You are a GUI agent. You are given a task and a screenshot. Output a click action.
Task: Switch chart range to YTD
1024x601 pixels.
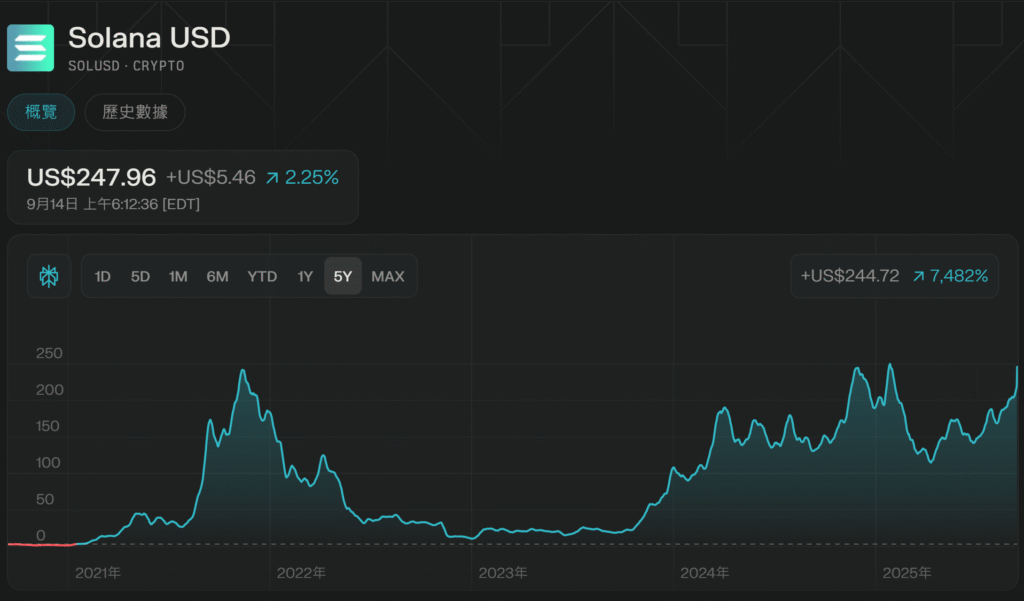pos(263,276)
